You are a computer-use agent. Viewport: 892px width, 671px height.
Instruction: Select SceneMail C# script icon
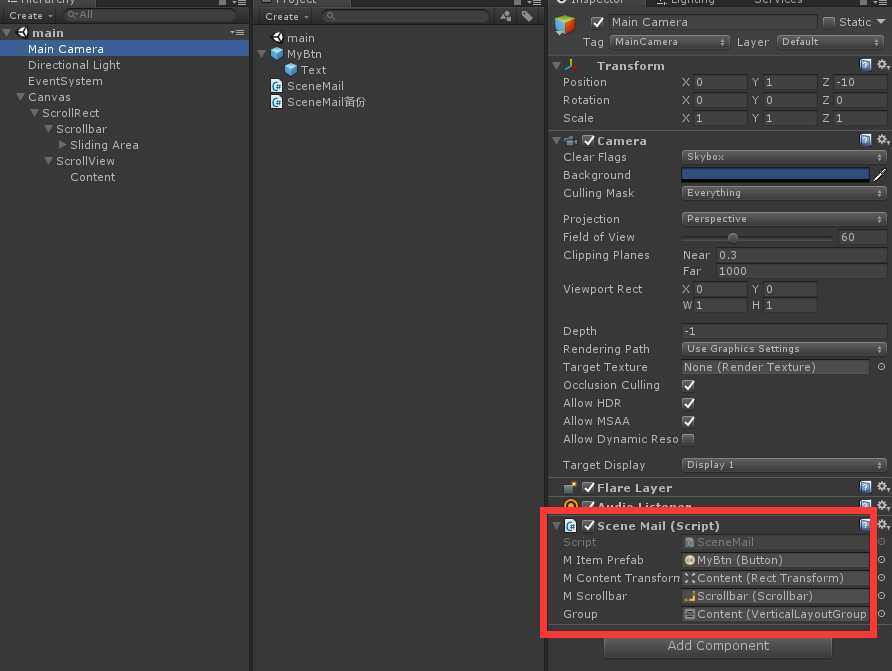276,86
